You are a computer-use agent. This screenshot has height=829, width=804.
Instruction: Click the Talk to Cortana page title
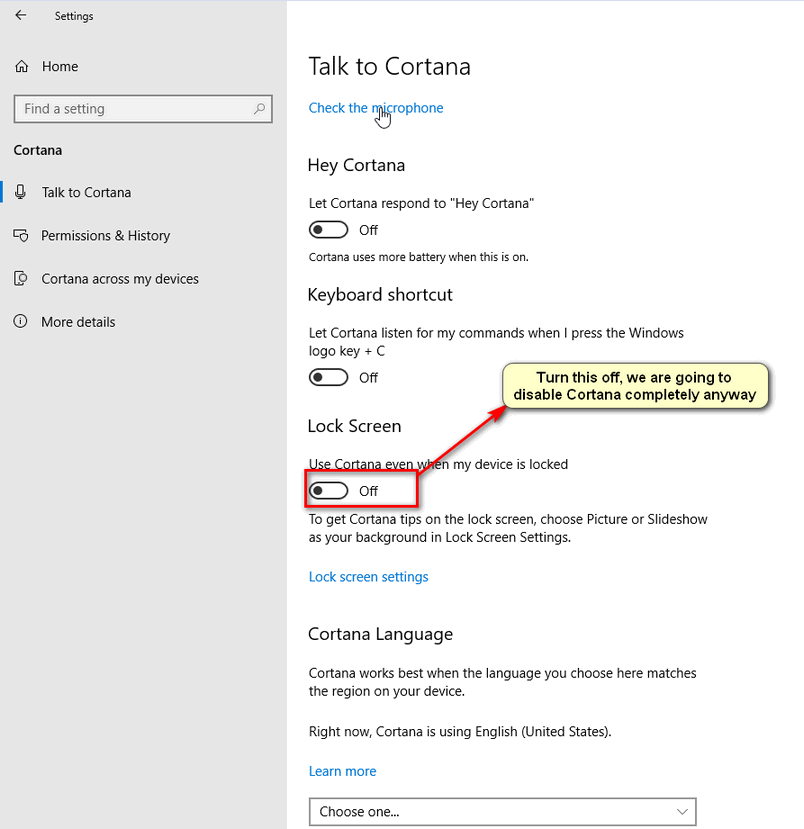389,67
